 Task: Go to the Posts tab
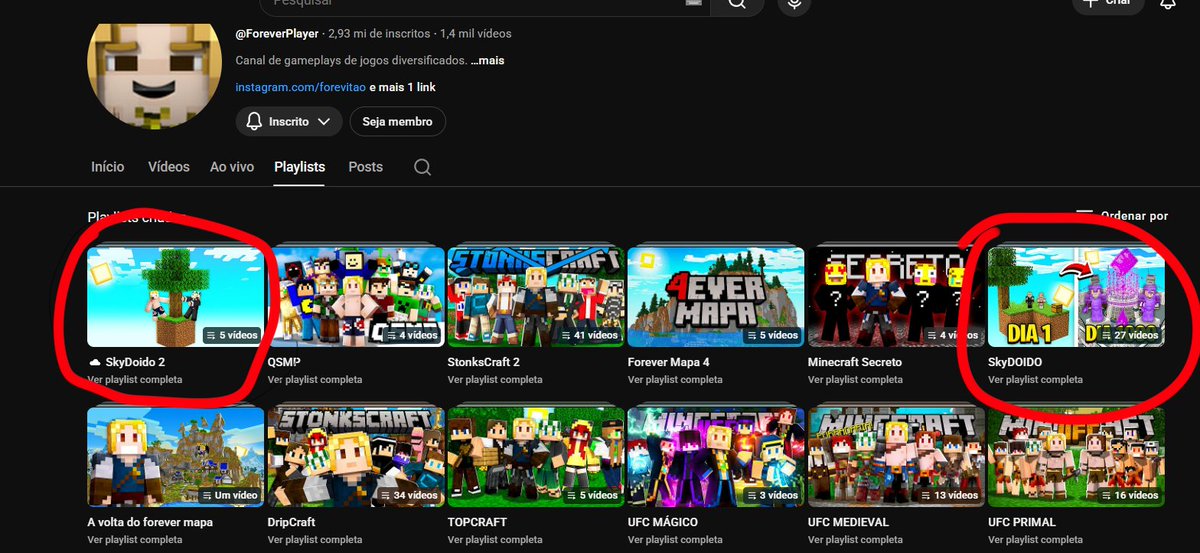[x=366, y=167]
